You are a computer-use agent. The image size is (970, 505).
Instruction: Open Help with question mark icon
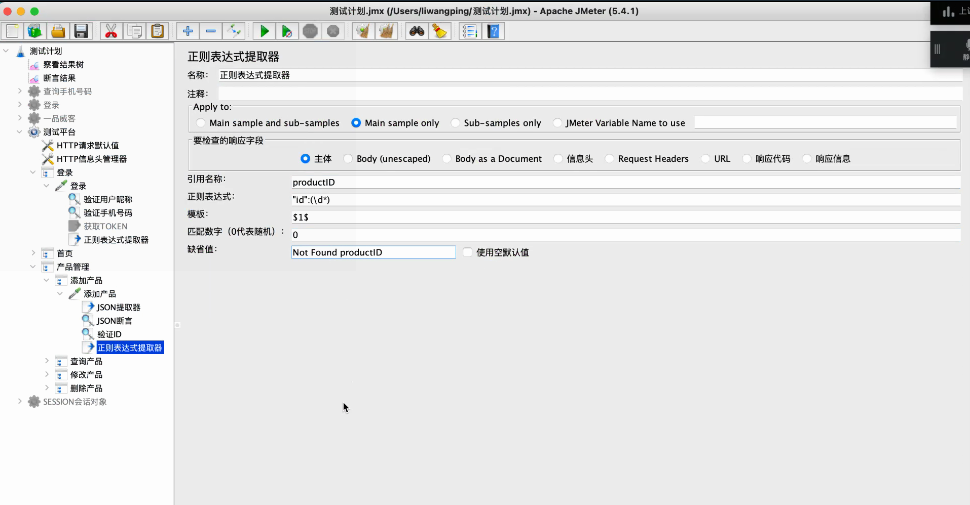[x=494, y=31]
